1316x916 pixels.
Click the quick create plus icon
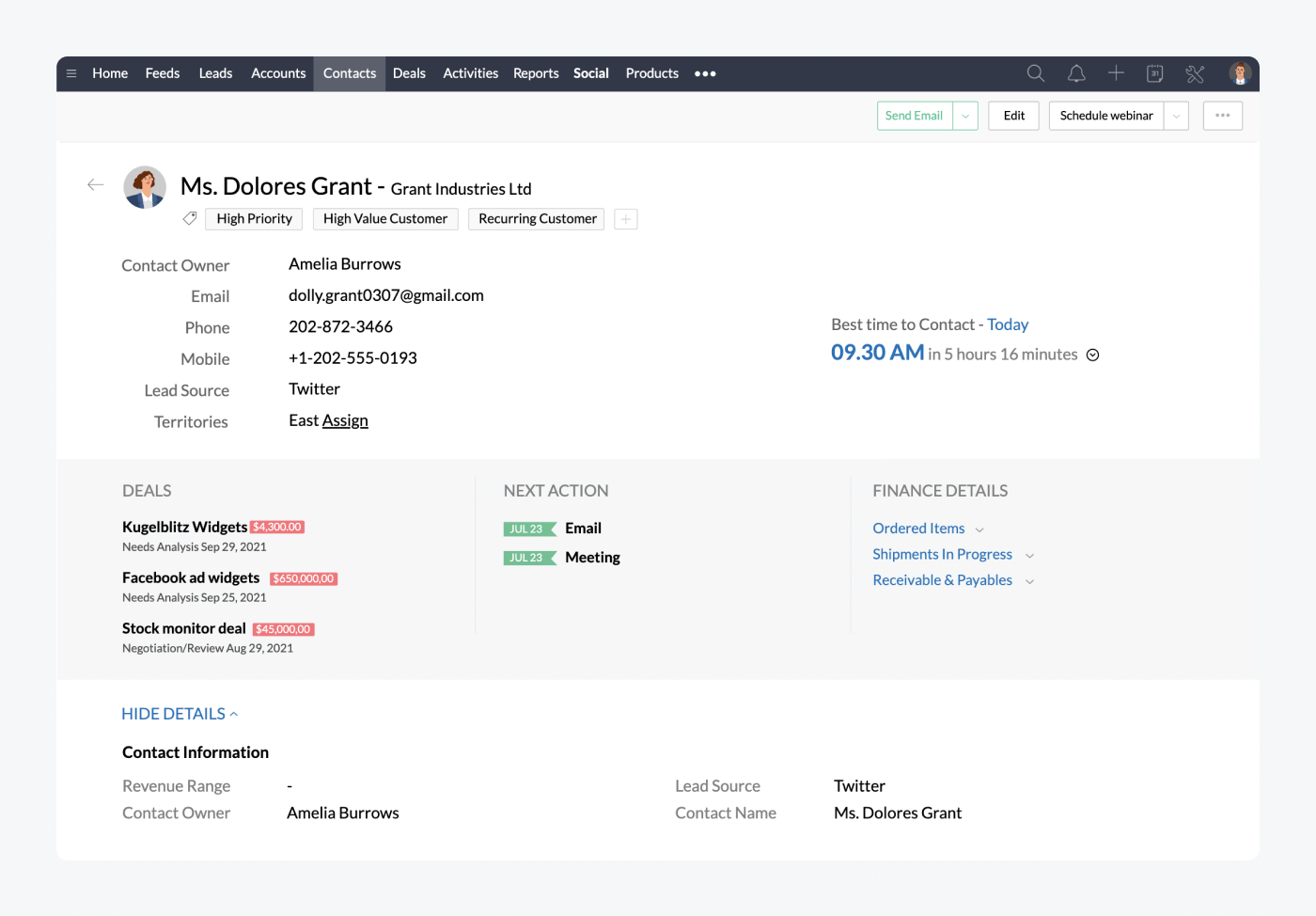[x=1115, y=72]
